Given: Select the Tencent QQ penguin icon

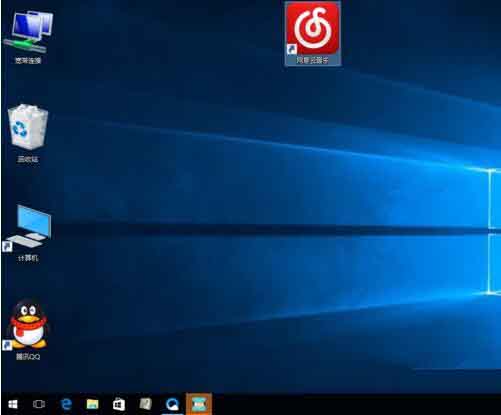Looking at the screenshot, I should (x=28, y=324).
